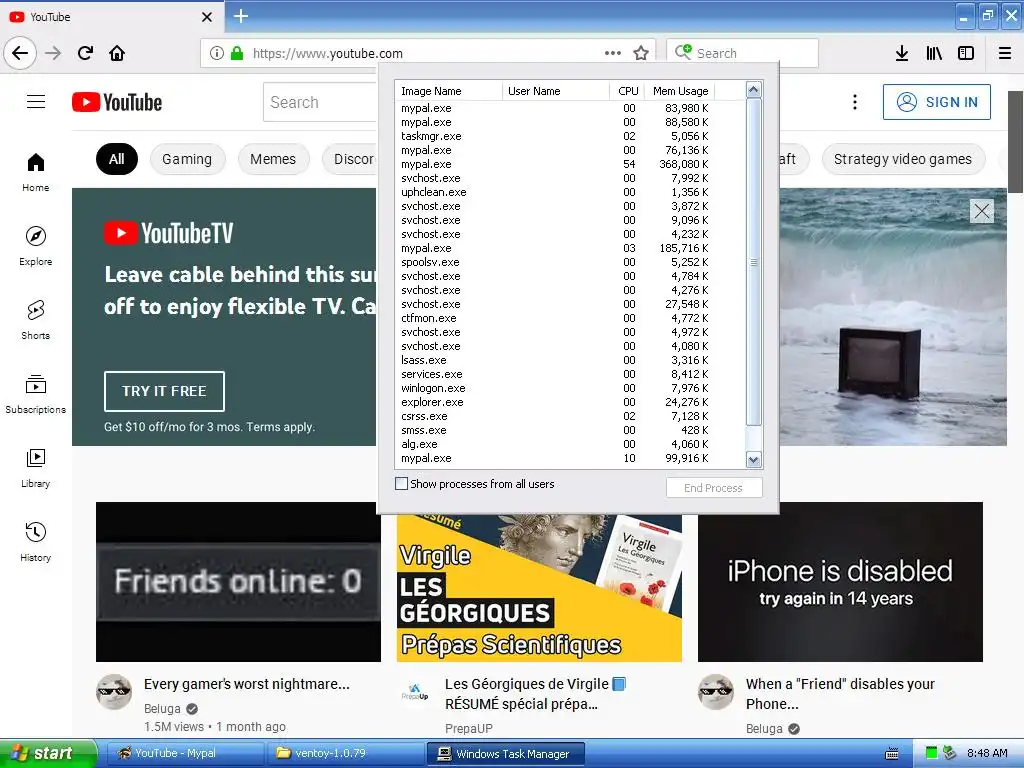Click the green padlock security icon
Viewport: 1024px width, 768px height.
click(x=236, y=53)
